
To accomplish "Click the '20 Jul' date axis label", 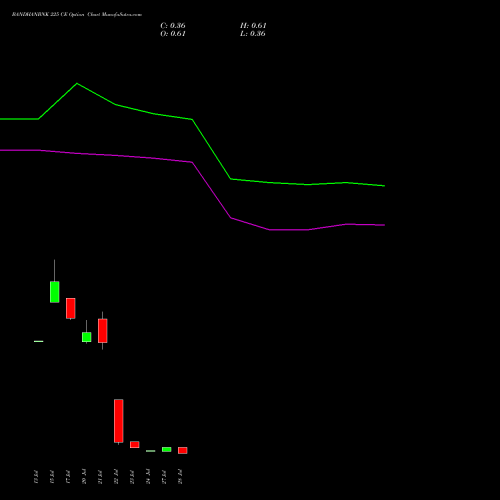I will 84,477.
